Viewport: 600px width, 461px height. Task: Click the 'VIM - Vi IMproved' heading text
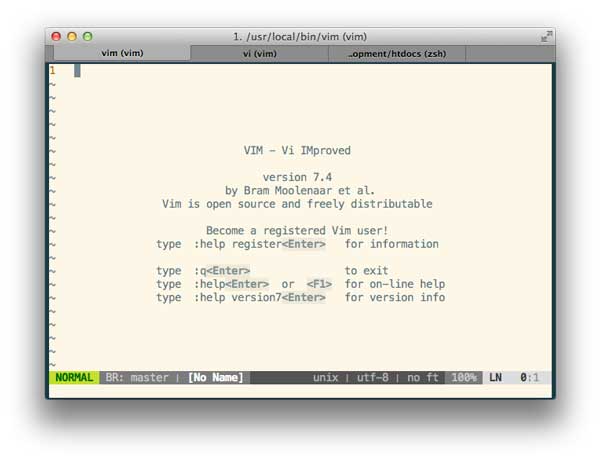pyautogui.click(x=297, y=150)
